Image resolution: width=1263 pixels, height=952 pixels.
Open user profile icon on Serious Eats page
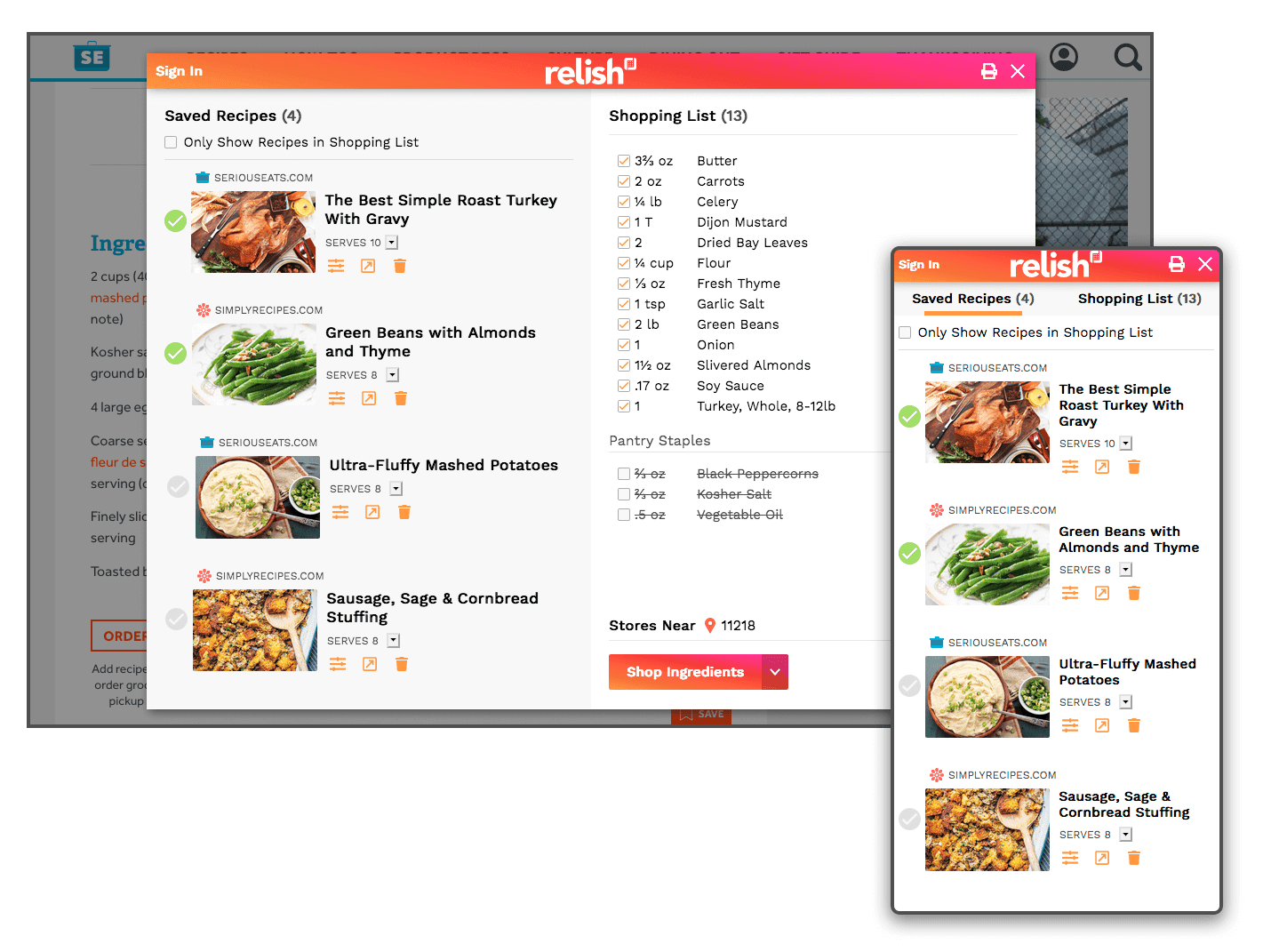point(1064,57)
